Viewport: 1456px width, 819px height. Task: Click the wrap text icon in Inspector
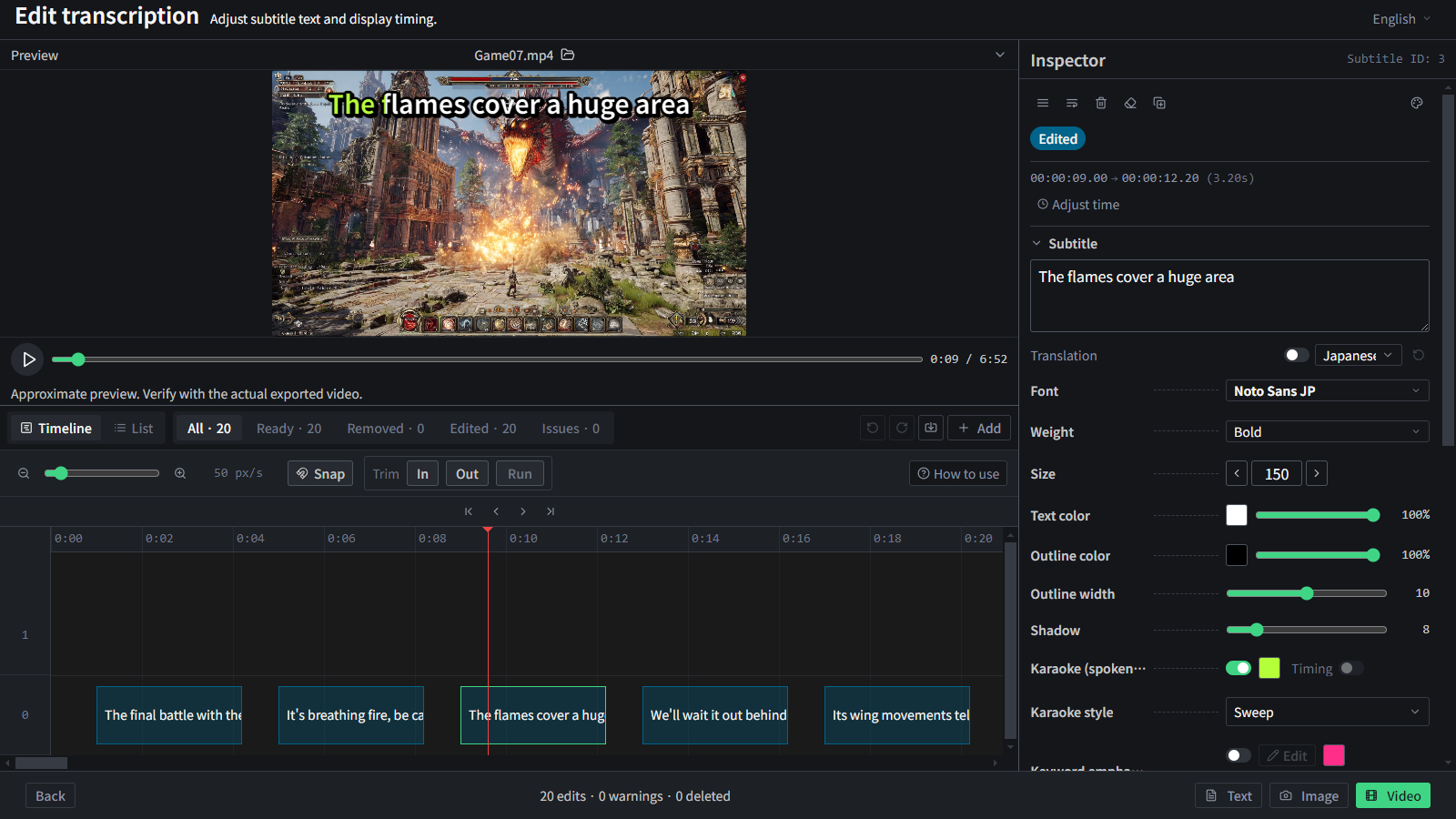(1072, 103)
